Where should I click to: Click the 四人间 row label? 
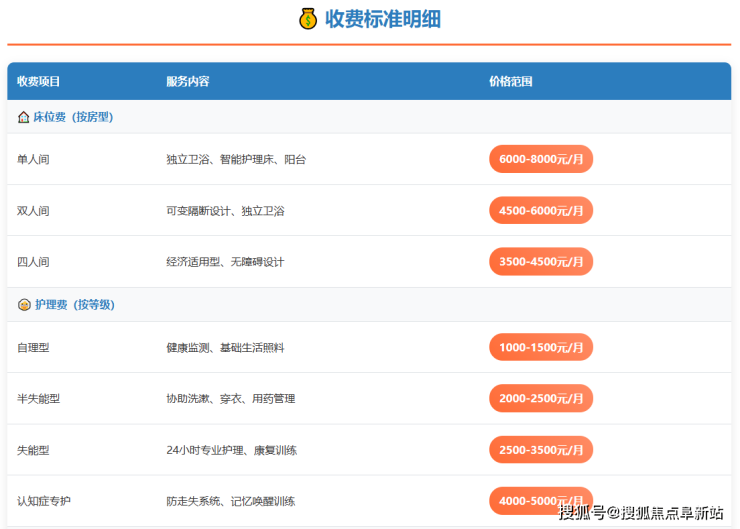(x=33, y=262)
